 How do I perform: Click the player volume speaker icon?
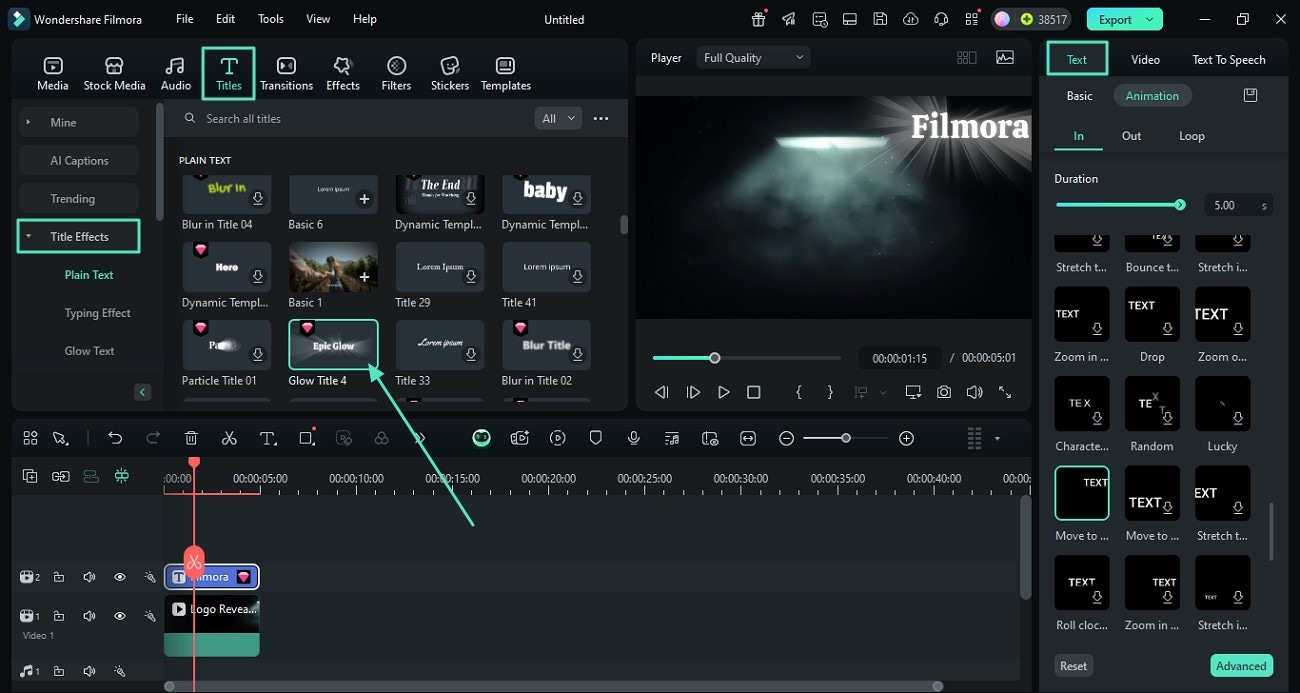point(974,392)
